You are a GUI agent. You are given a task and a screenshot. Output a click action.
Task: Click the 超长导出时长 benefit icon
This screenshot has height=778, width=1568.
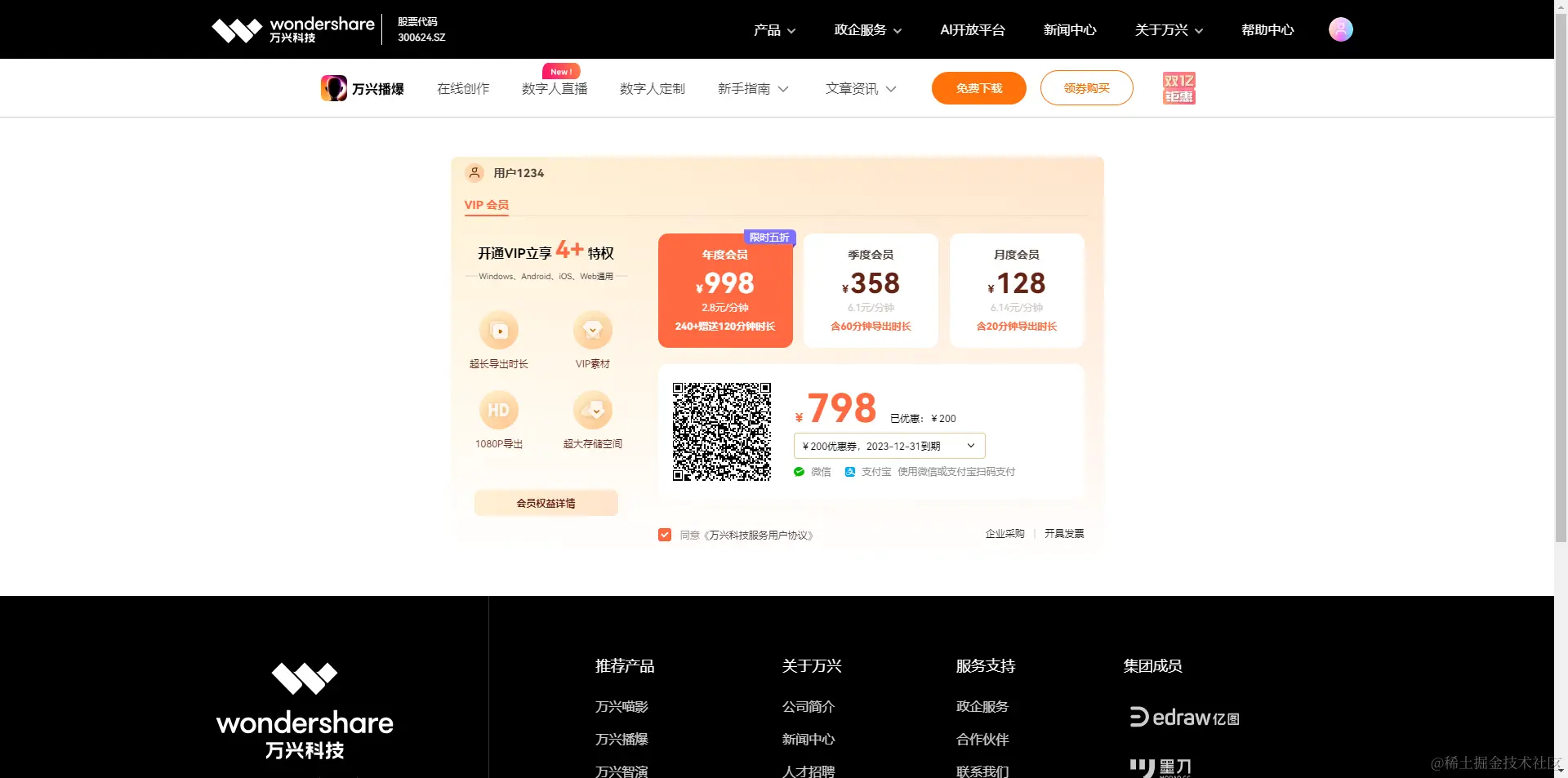tap(499, 331)
